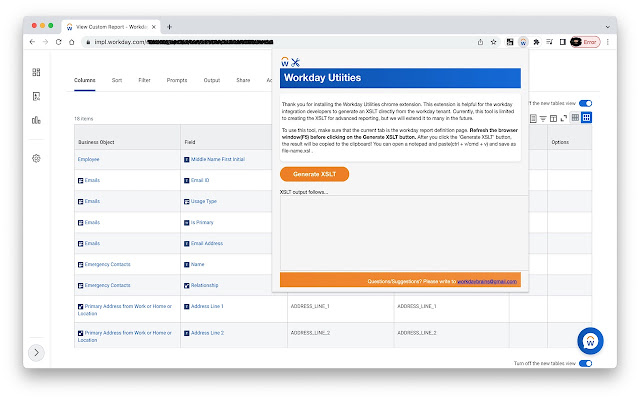This screenshot has width=640, height=400.
Task: Click inside the XSLT output text area
Action: pyautogui.click(x=404, y=233)
